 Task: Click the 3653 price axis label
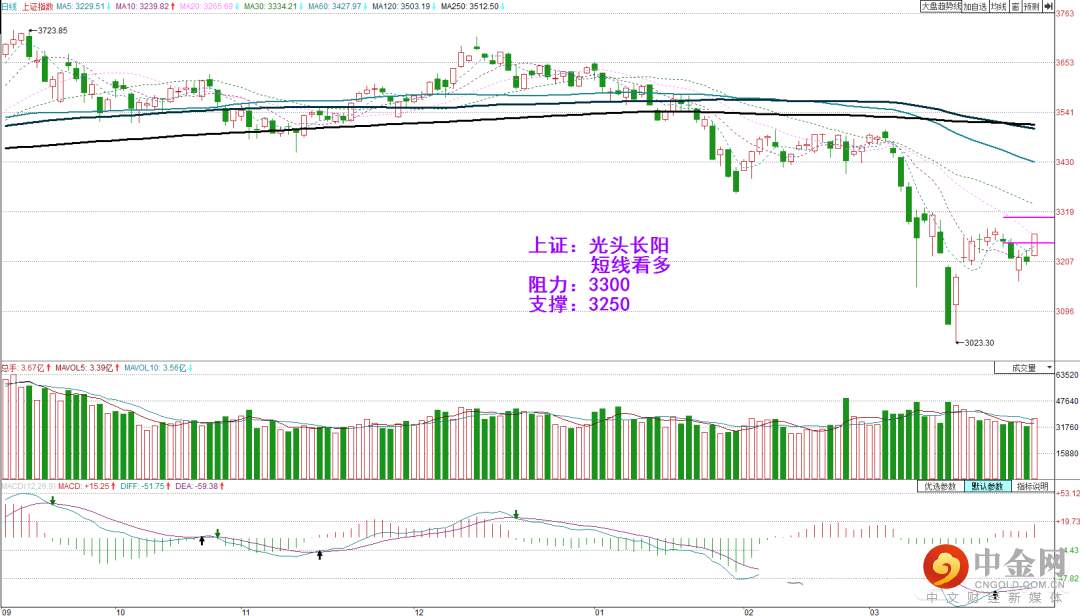[1065, 63]
